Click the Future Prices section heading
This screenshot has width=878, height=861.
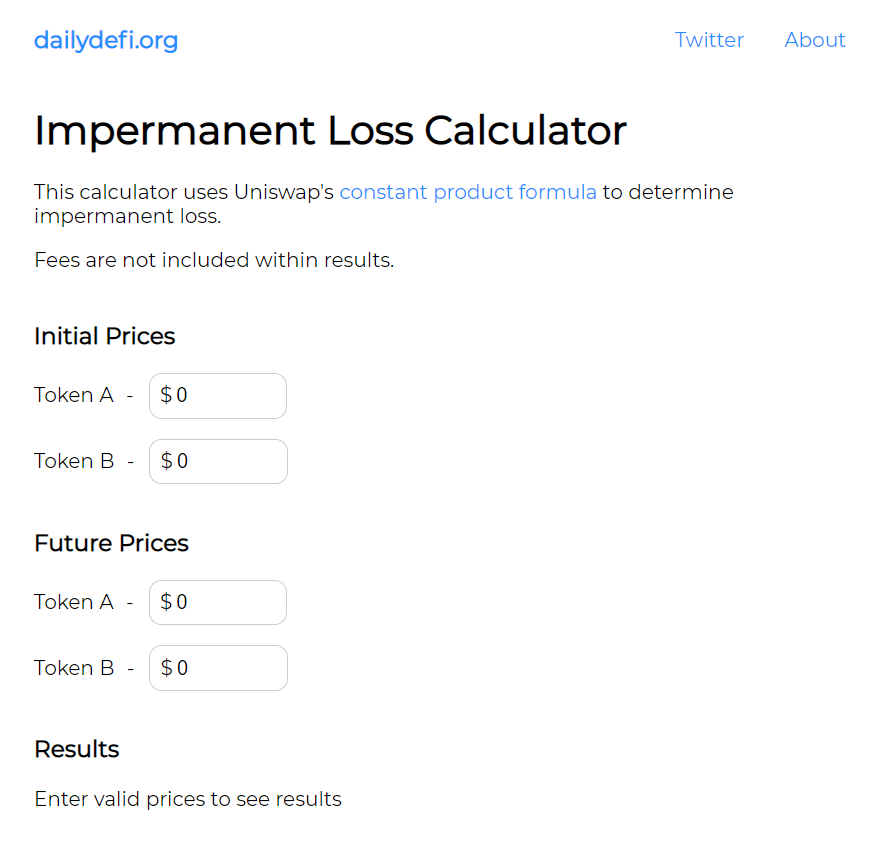point(111,543)
